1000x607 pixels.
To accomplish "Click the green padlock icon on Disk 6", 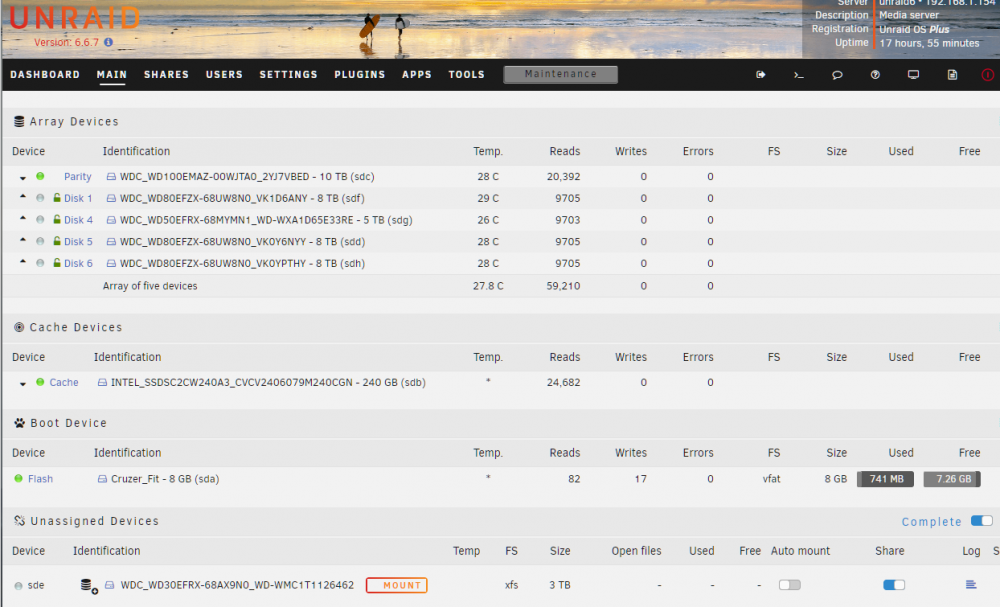I will click(57, 263).
